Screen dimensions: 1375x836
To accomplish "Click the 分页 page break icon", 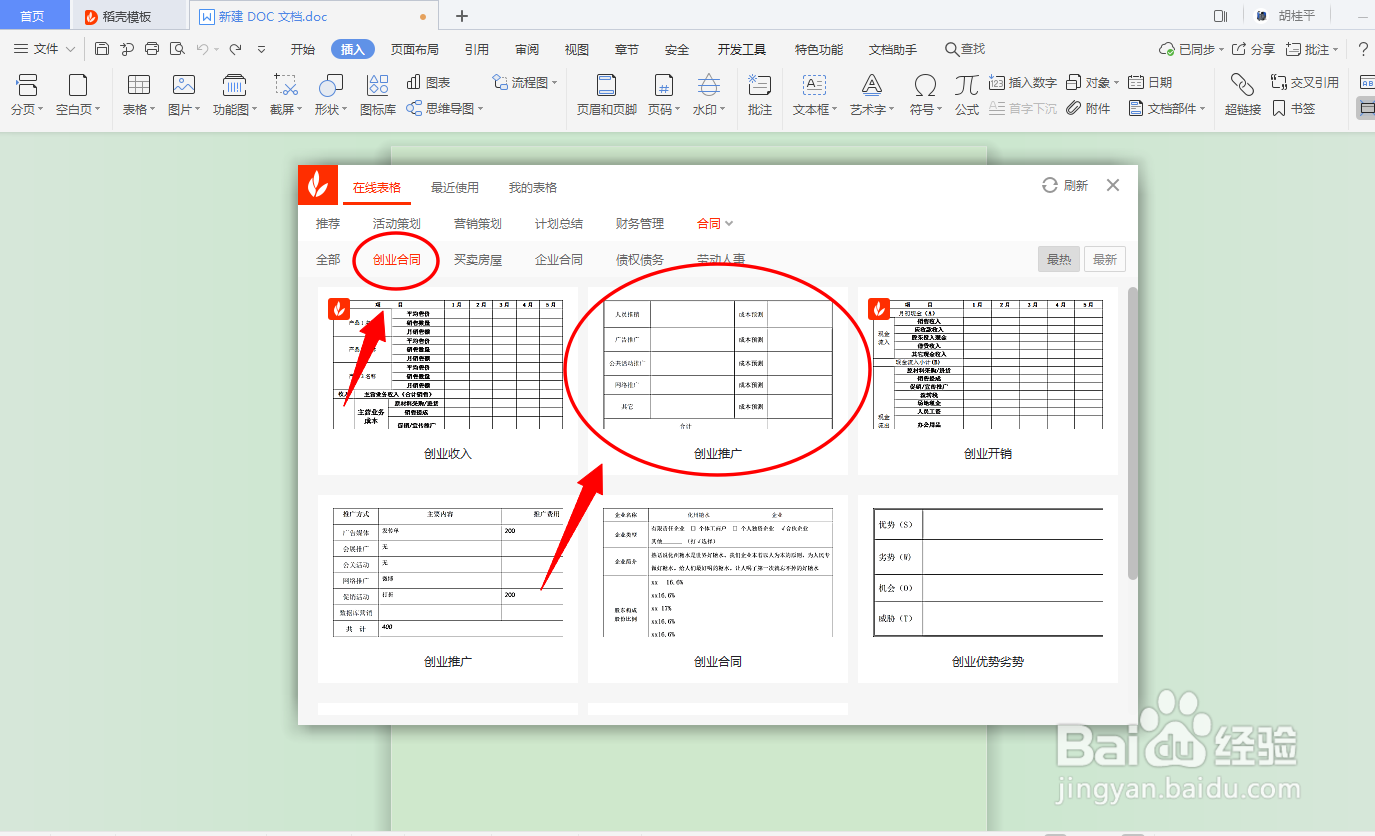I will click(27, 85).
